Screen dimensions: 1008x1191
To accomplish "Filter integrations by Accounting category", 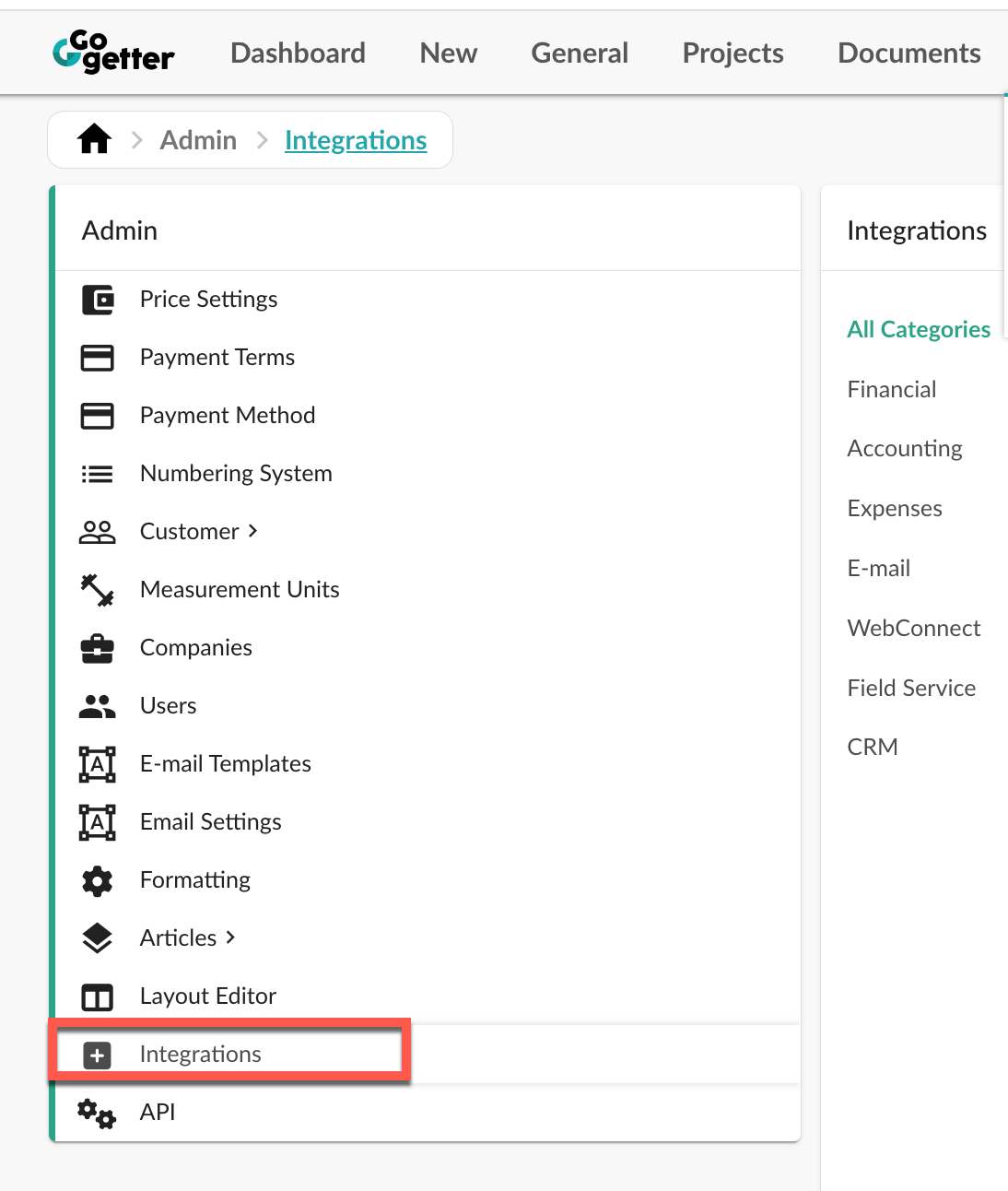I will tap(905, 449).
